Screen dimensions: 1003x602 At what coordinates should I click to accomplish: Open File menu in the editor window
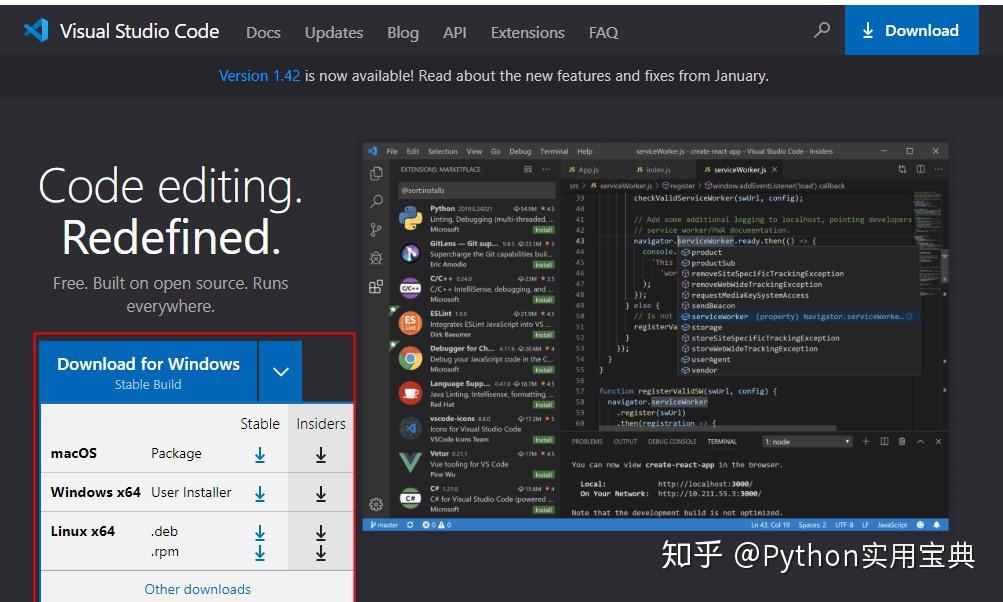(392, 152)
